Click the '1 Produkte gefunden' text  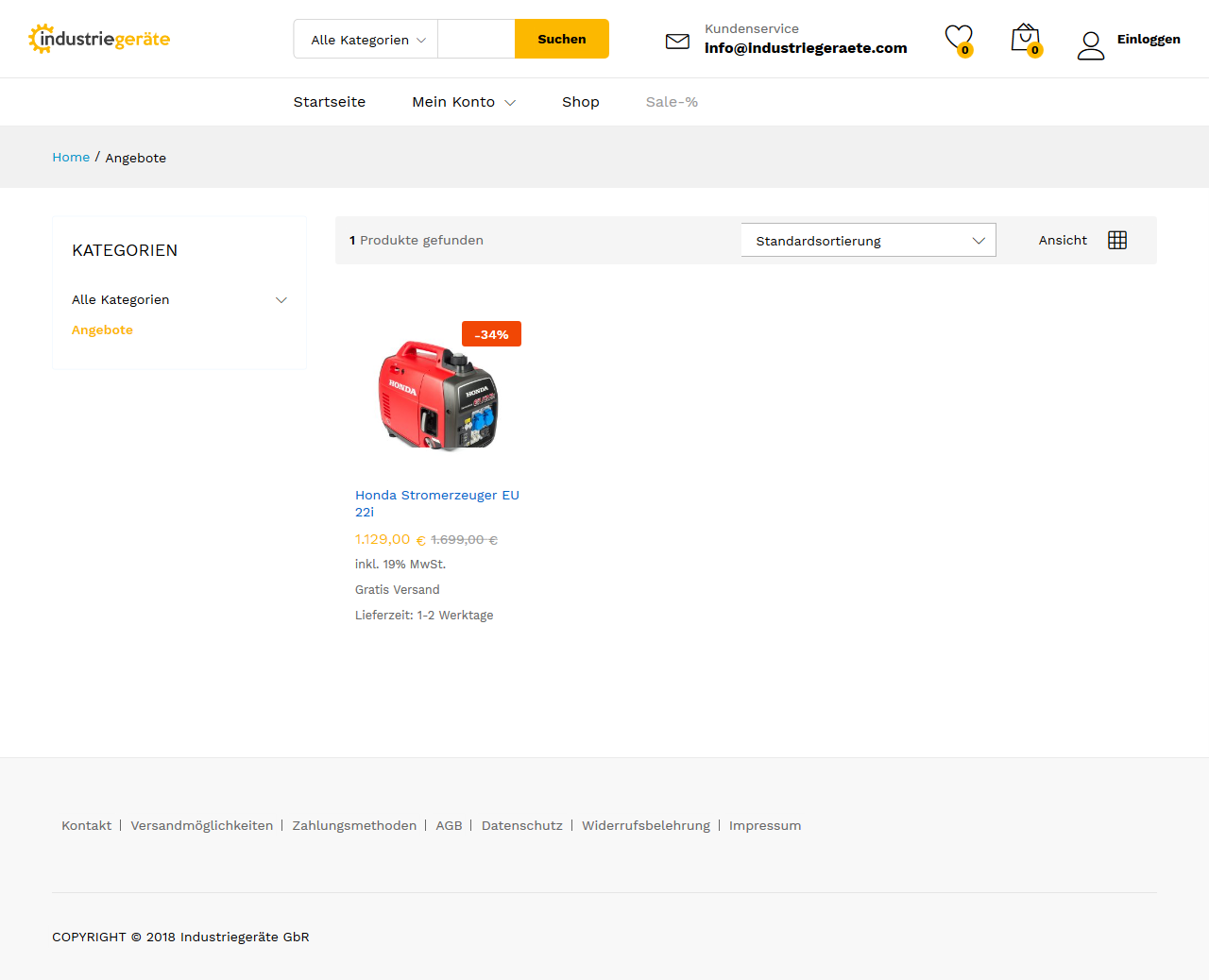pyautogui.click(x=417, y=240)
